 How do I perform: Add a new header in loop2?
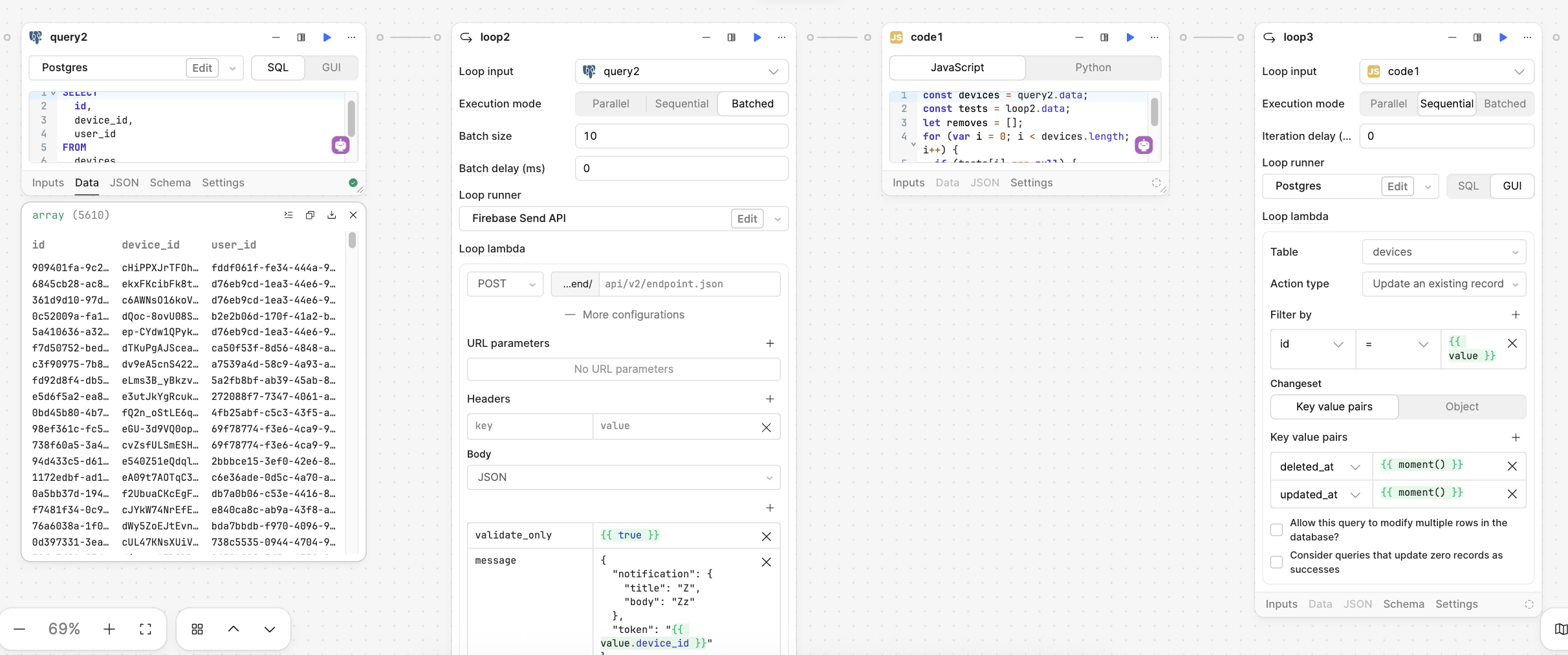pyautogui.click(x=770, y=399)
